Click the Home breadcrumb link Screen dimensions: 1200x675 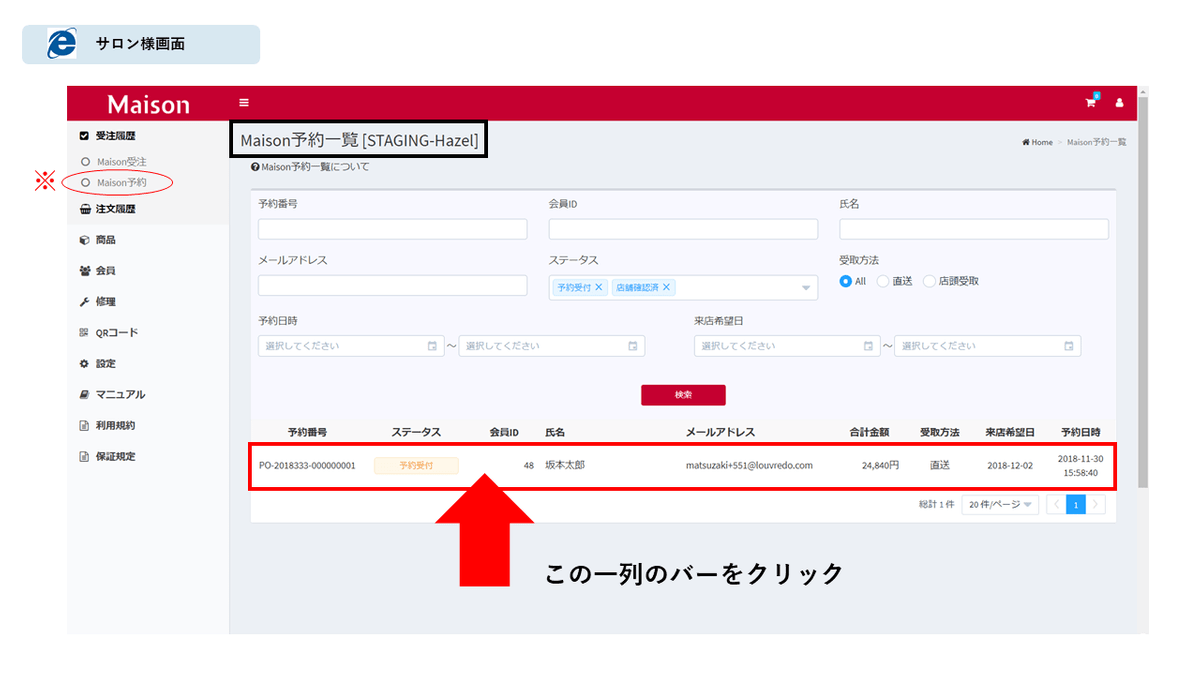point(1037,142)
